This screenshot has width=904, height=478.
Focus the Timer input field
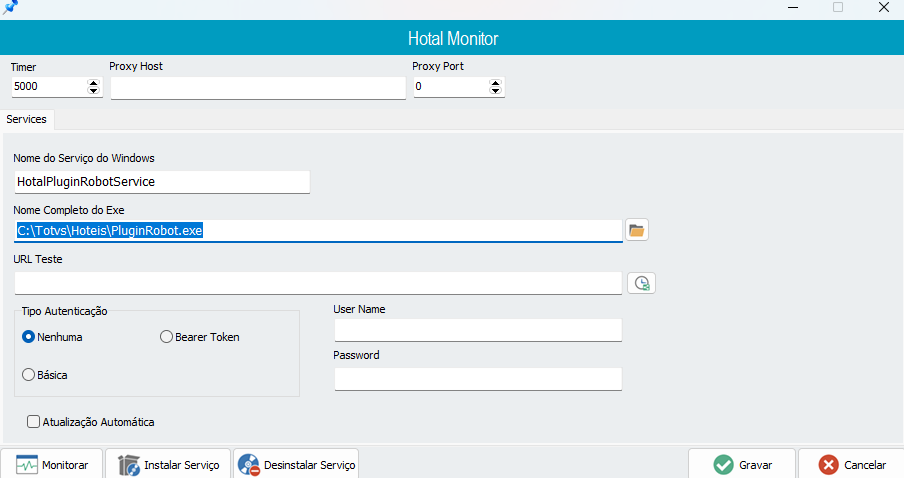[48, 86]
